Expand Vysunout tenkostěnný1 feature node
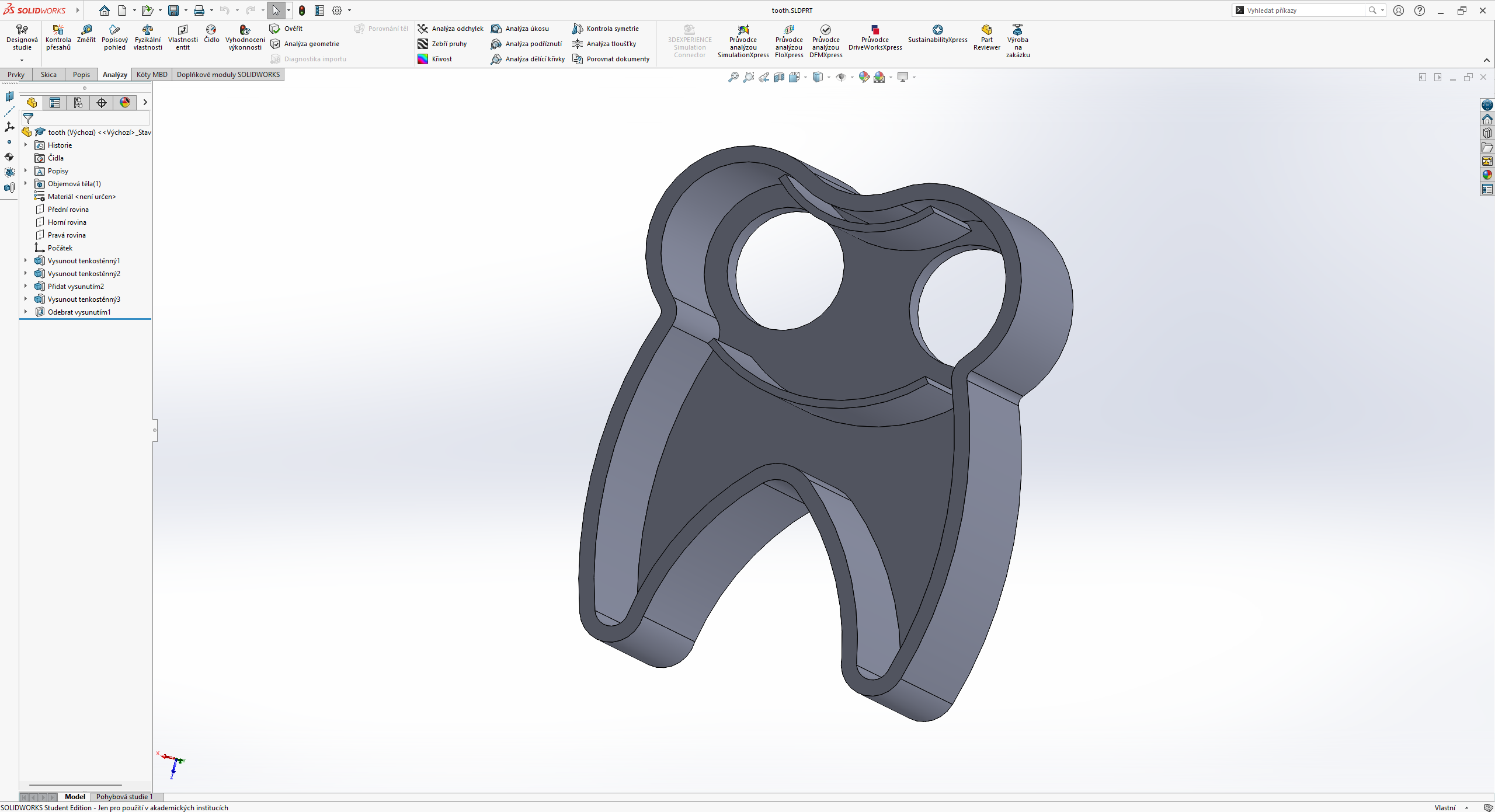This screenshot has height=812, width=1495. click(x=26, y=260)
